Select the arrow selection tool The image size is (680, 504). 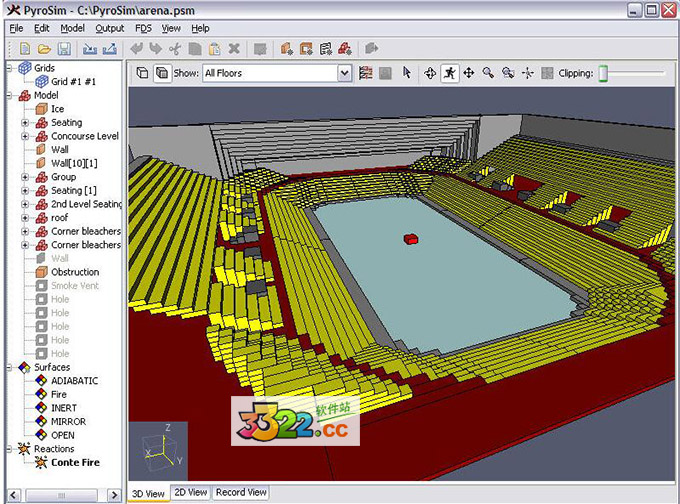(406, 73)
